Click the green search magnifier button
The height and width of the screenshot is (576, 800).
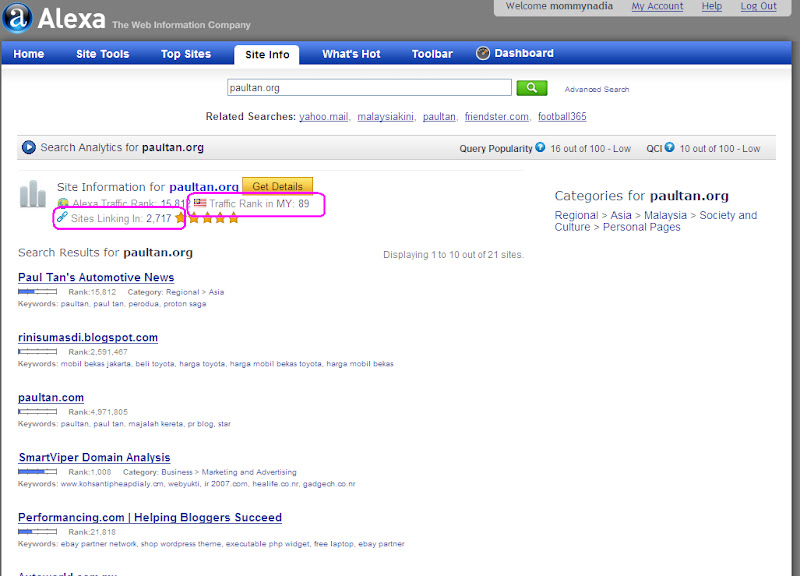point(532,88)
